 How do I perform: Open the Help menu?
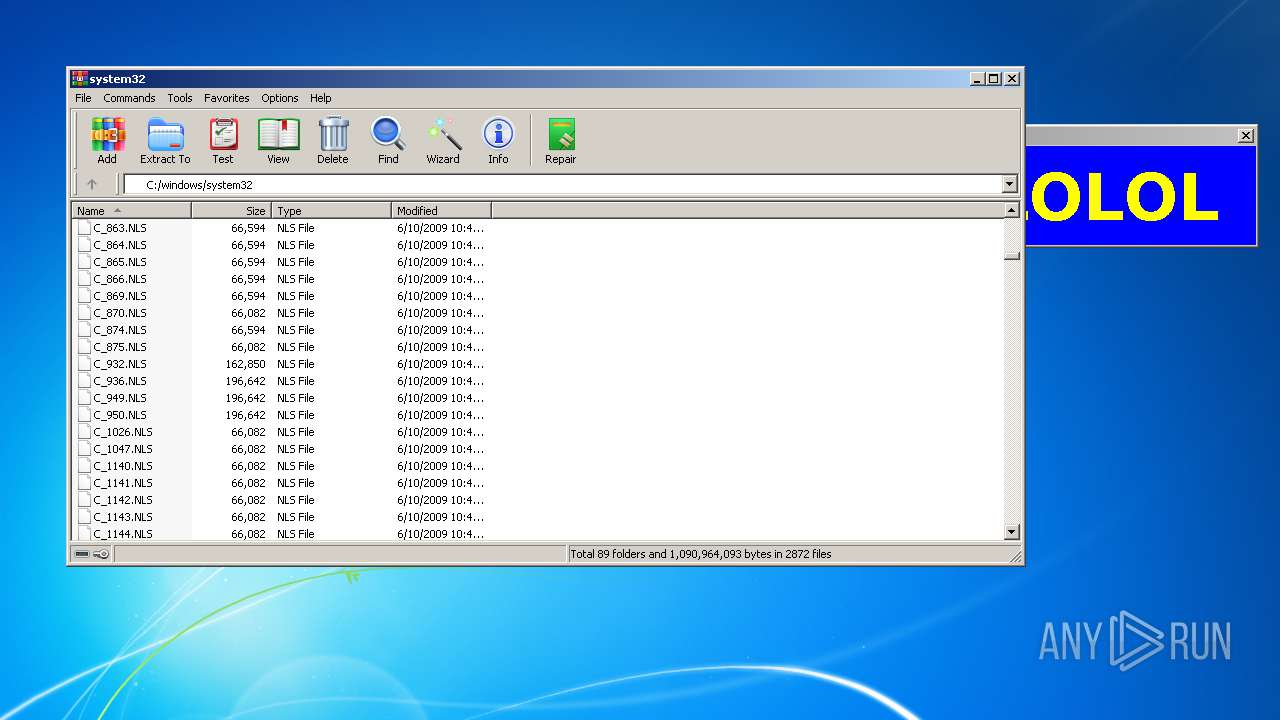point(320,98)
